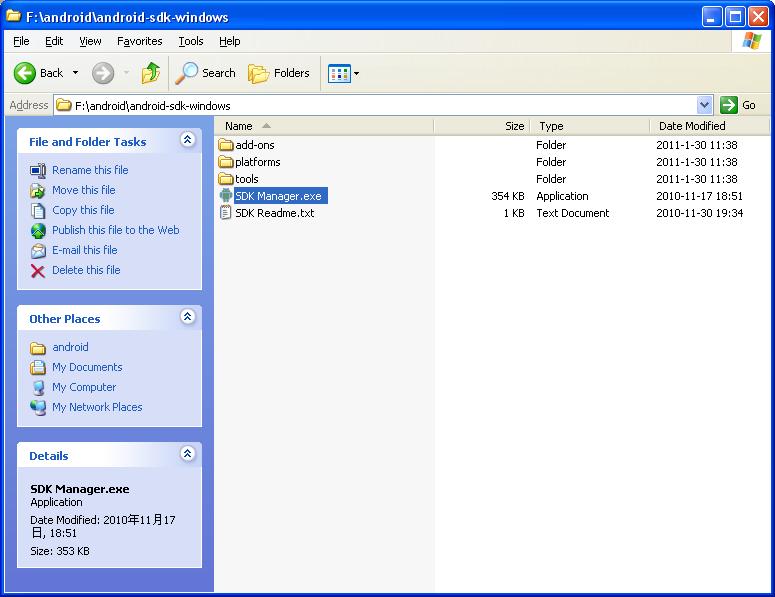Image resolution: width=775 pixels, height=597 pixels.
Task: Collapse the Details panel
Action: tap(187, 454)
